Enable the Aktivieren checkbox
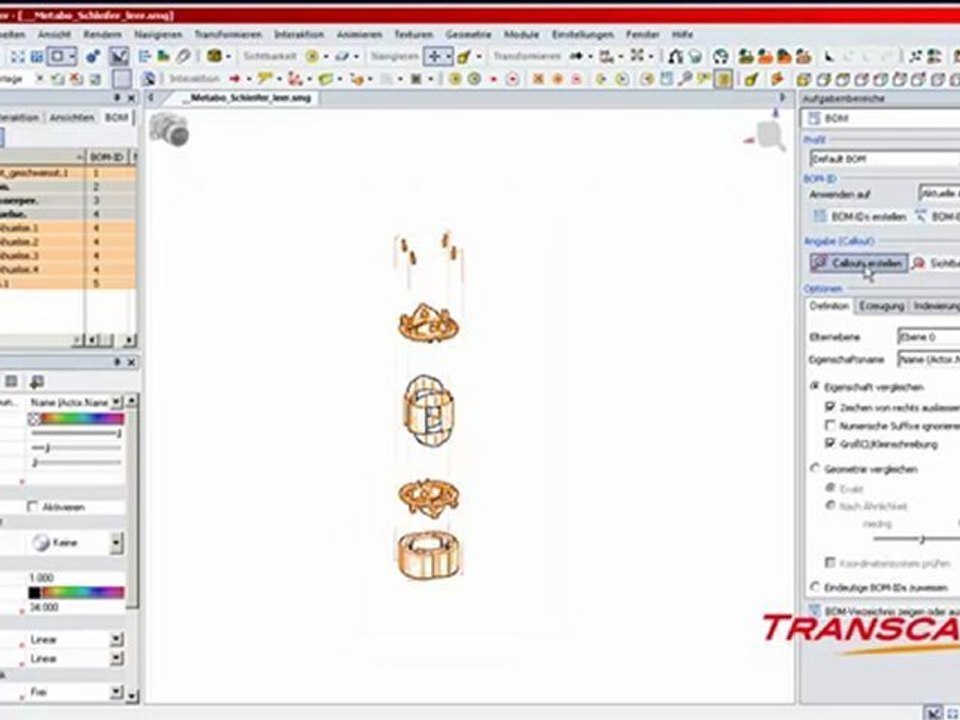The width and height of the screenshot is (960, 720). point(32,506)
